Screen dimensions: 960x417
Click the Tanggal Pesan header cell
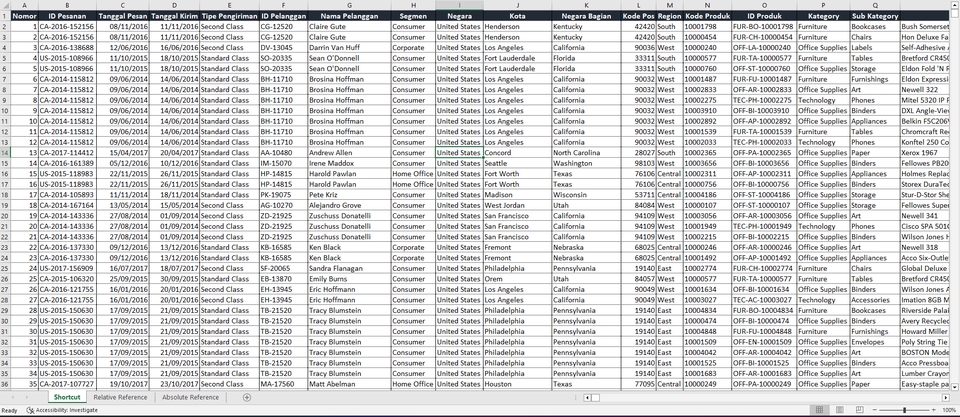[x=122, y=16]
